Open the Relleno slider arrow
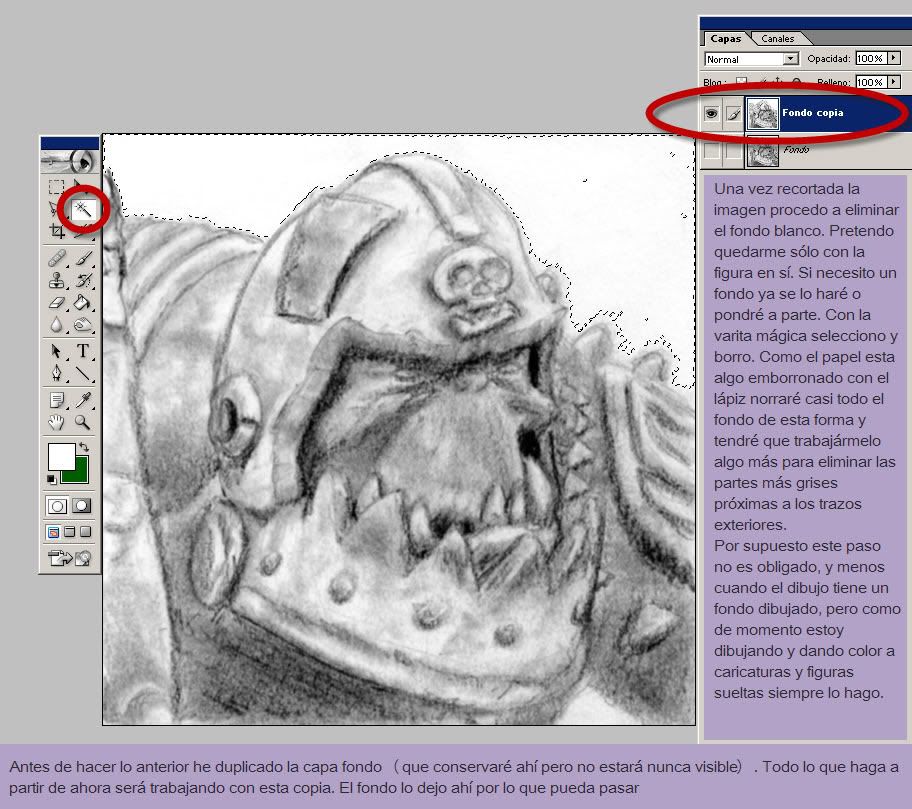 894,82
